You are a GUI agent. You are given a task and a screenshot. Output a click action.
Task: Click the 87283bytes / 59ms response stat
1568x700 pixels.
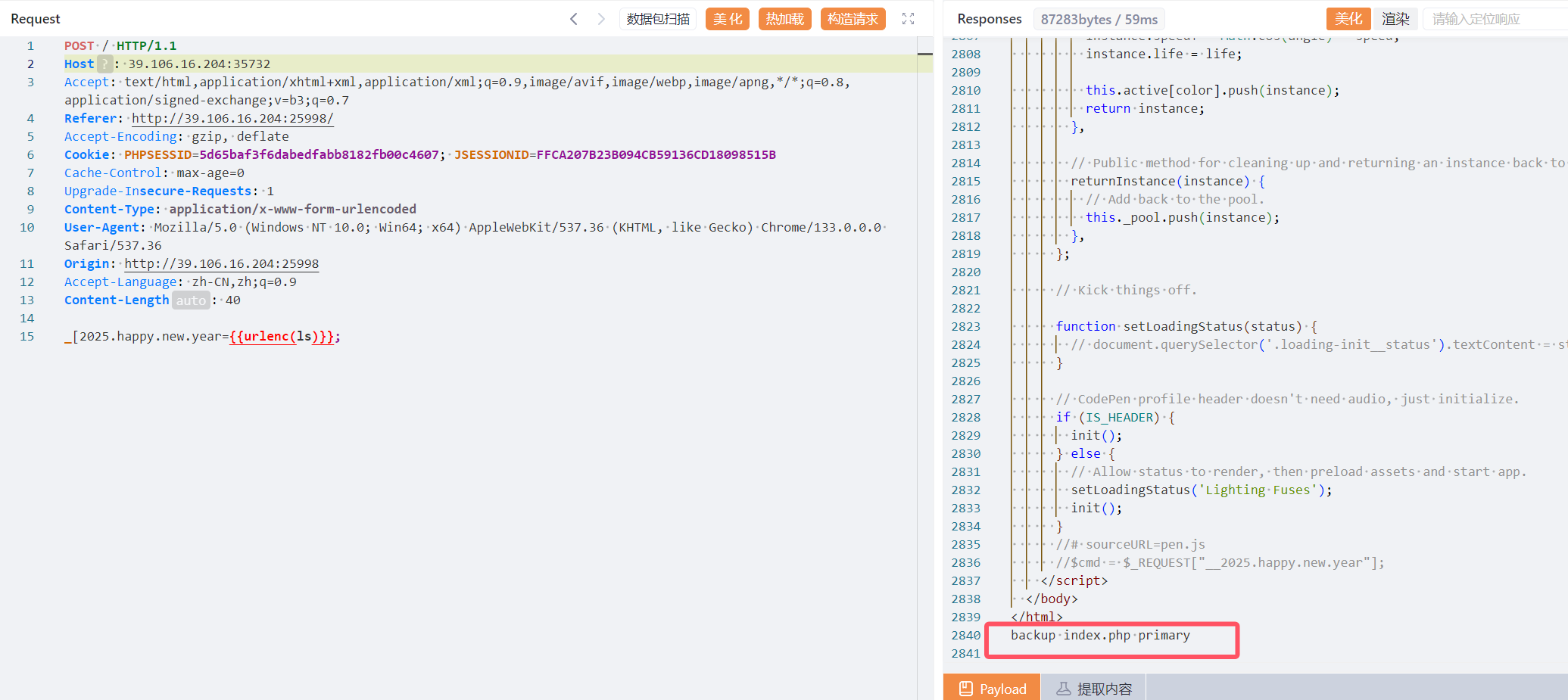pyautogui.click(x=1099, y=19)
